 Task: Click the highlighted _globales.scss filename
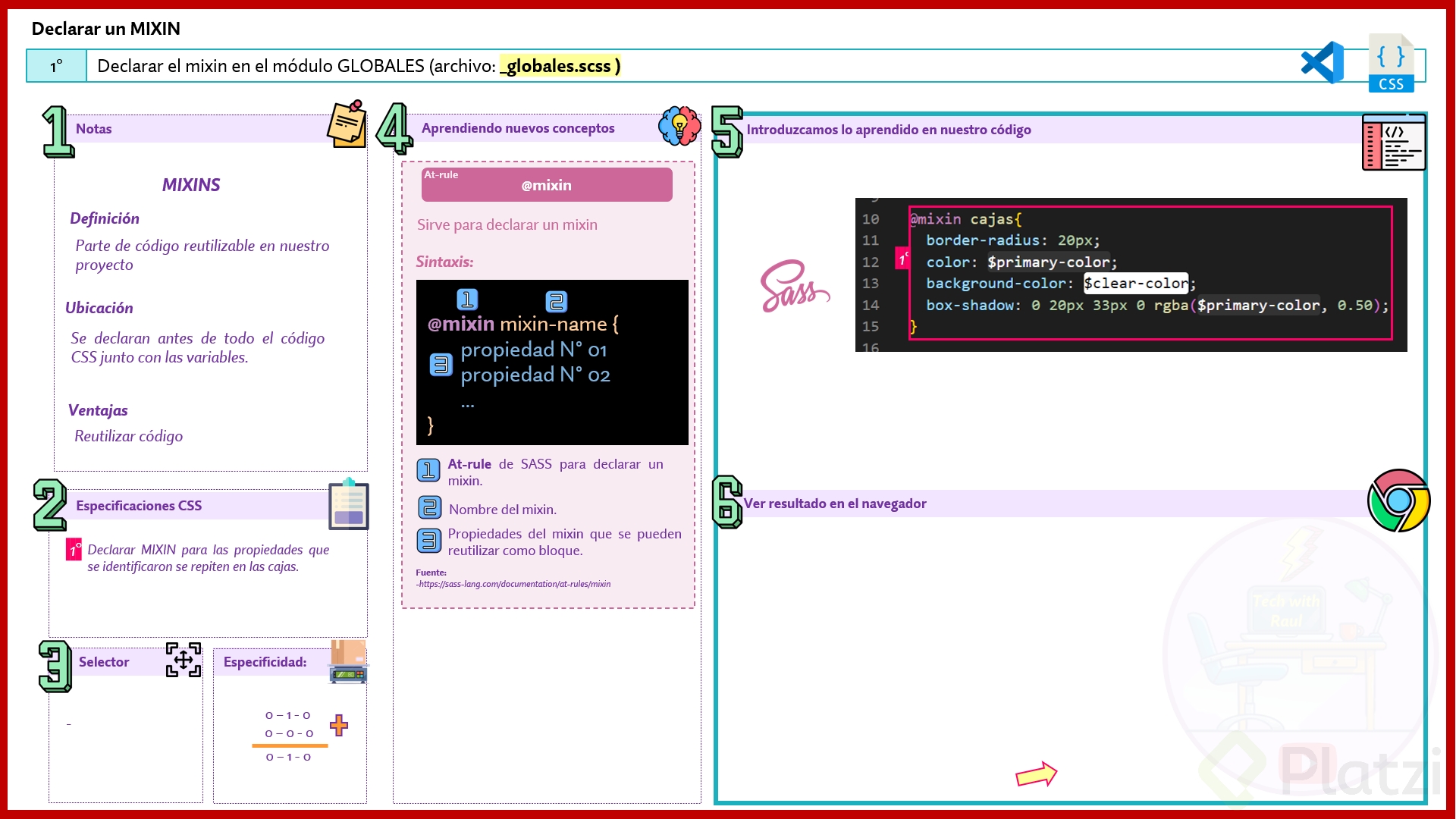(x=559, y=66)
